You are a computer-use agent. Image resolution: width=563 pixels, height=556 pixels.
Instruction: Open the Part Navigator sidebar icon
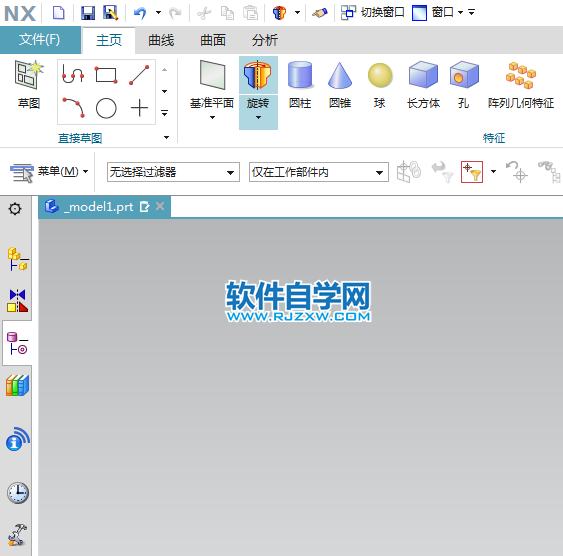(x=17, y=343)
